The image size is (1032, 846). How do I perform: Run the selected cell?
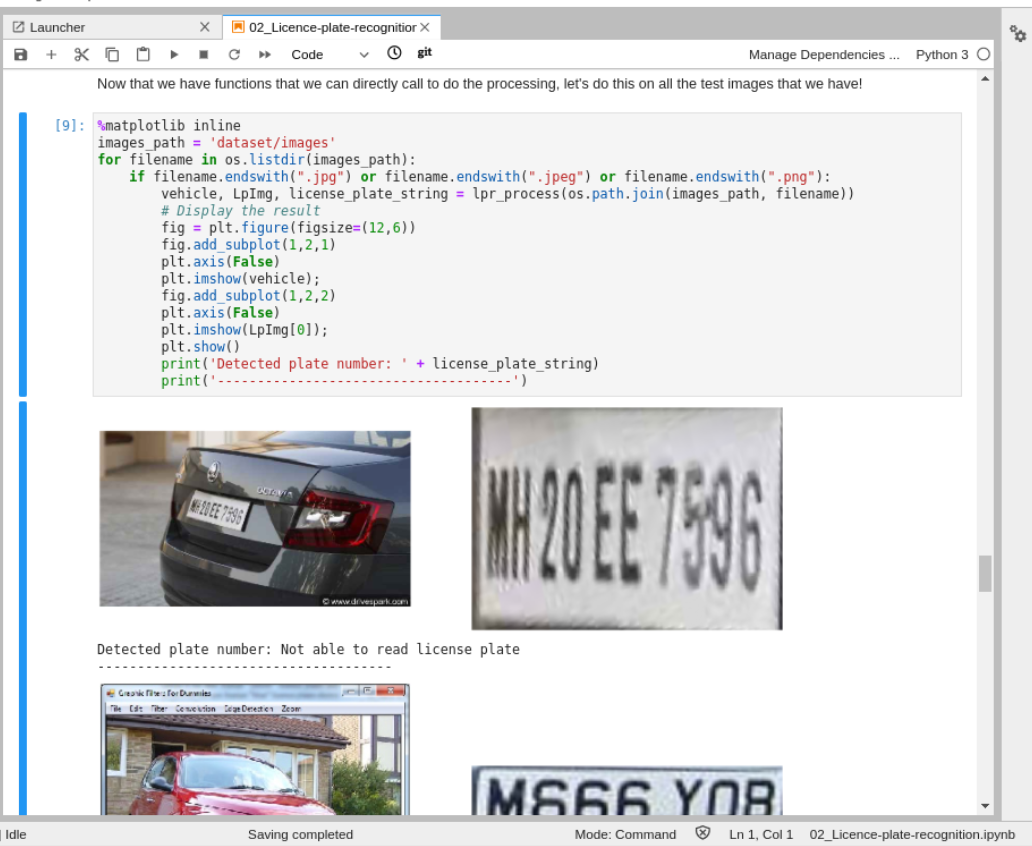[174, 55]
